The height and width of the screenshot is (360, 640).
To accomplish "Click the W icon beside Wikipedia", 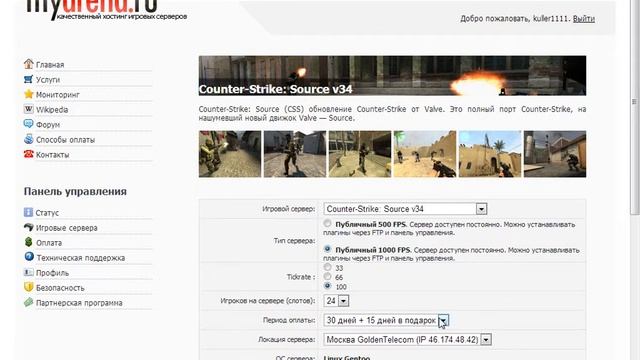I will click(28, 109).
